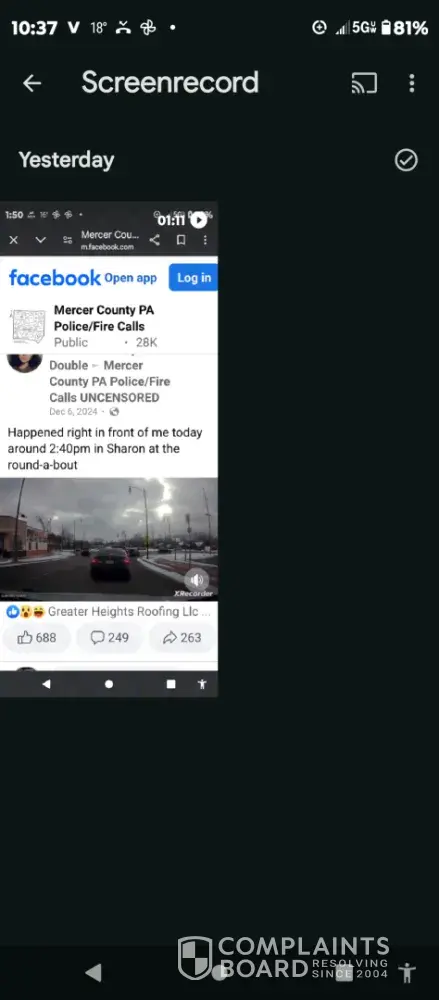Select all Yesterday items via checkmark circle
This screenshot has height=1000, width=439.
point(406,160)
